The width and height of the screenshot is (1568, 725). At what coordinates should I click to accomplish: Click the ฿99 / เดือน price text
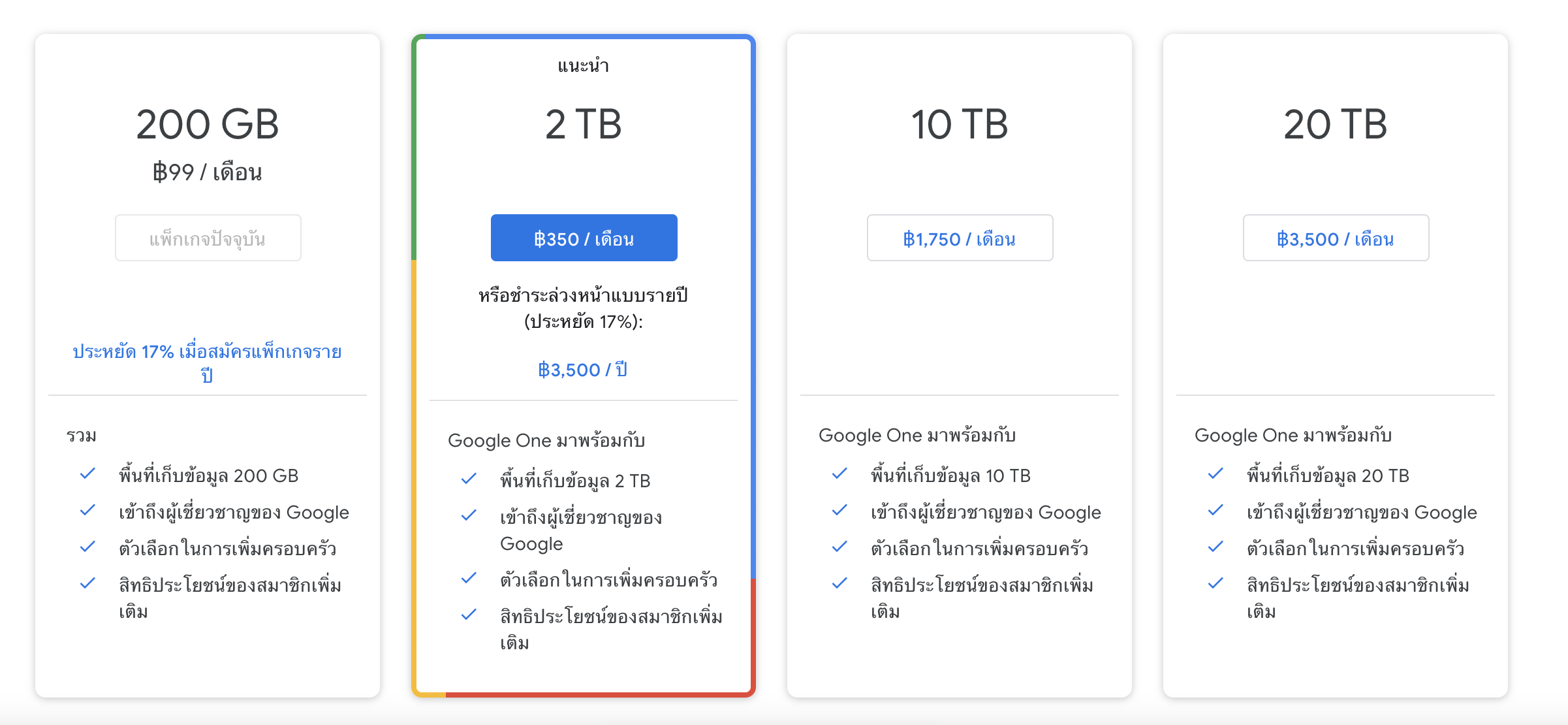click(x=207, y=172)
